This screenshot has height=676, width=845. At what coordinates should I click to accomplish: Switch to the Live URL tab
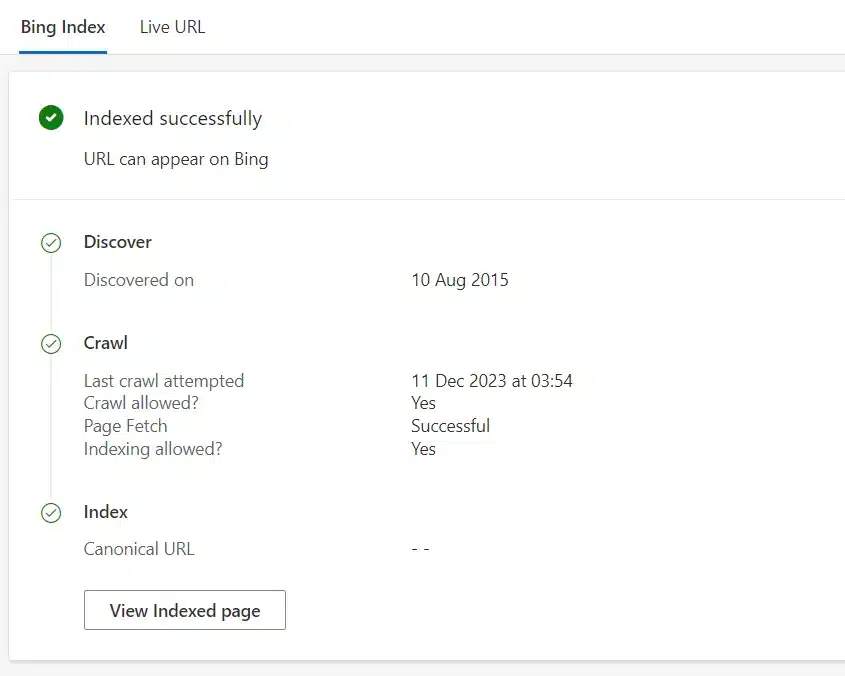point(172,27)
